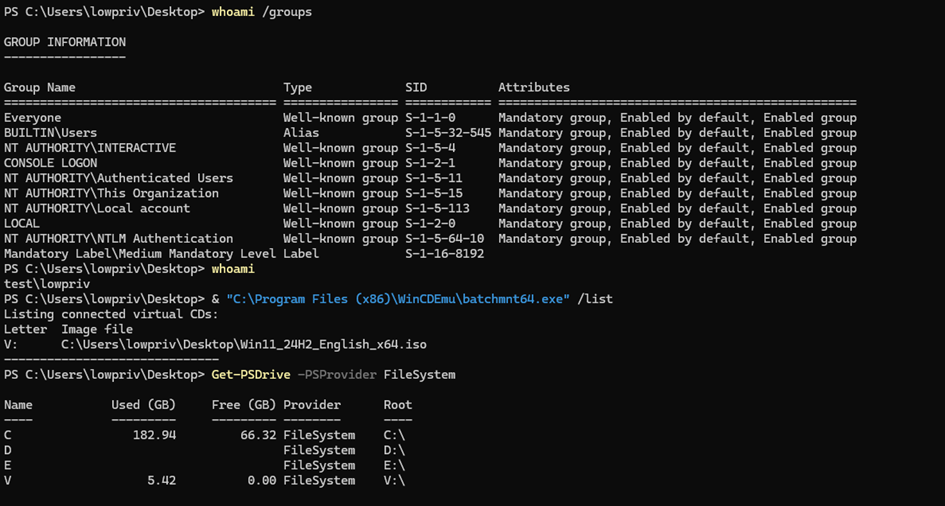Click "NT AUTHORITY\INTERACTIVE" group name
This screenshot has height=506, width=945.
[90, 148]
